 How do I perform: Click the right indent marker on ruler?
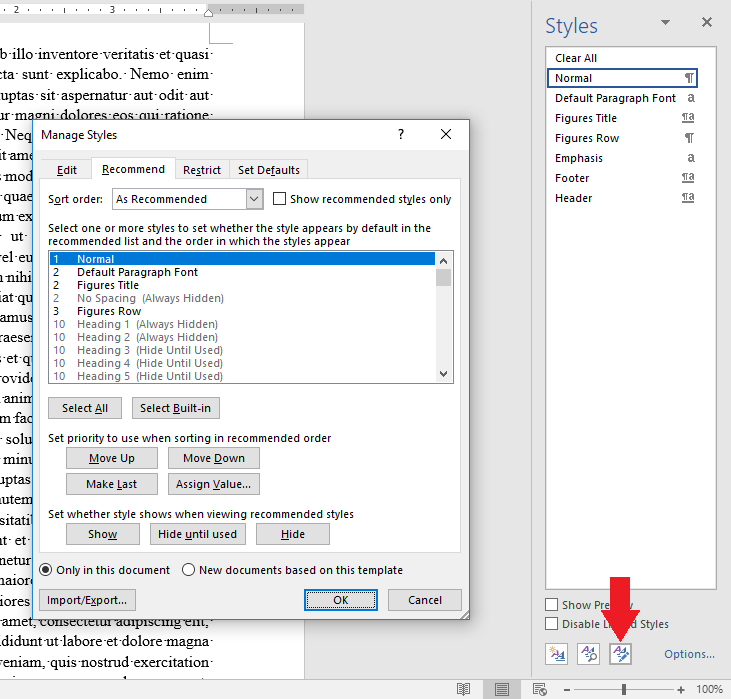(x=208, y=12)
